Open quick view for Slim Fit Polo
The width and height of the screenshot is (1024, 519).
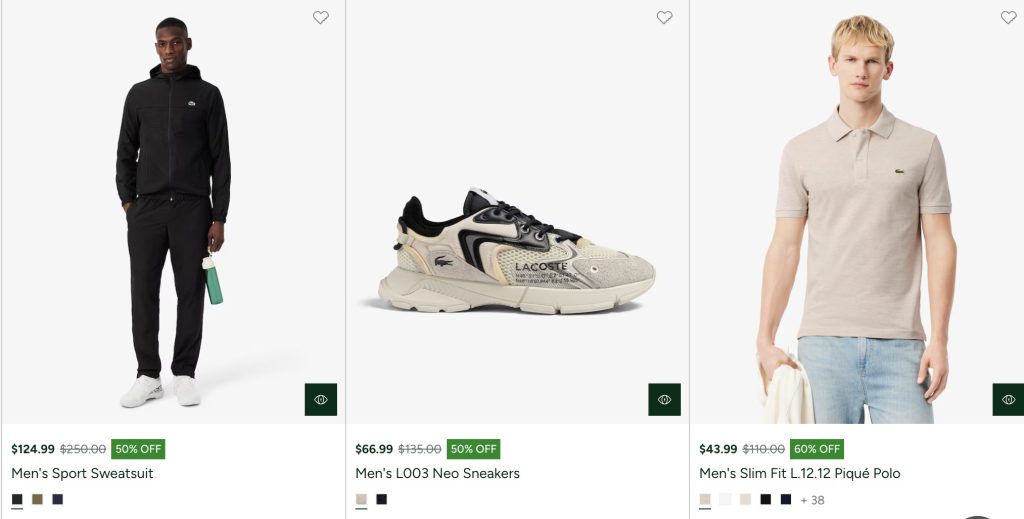[1008, 399]
